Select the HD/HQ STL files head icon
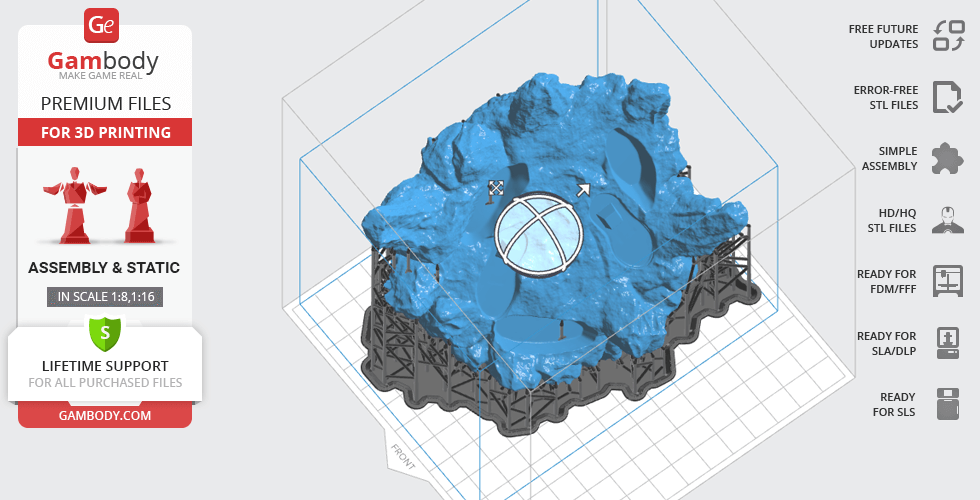 946,220
